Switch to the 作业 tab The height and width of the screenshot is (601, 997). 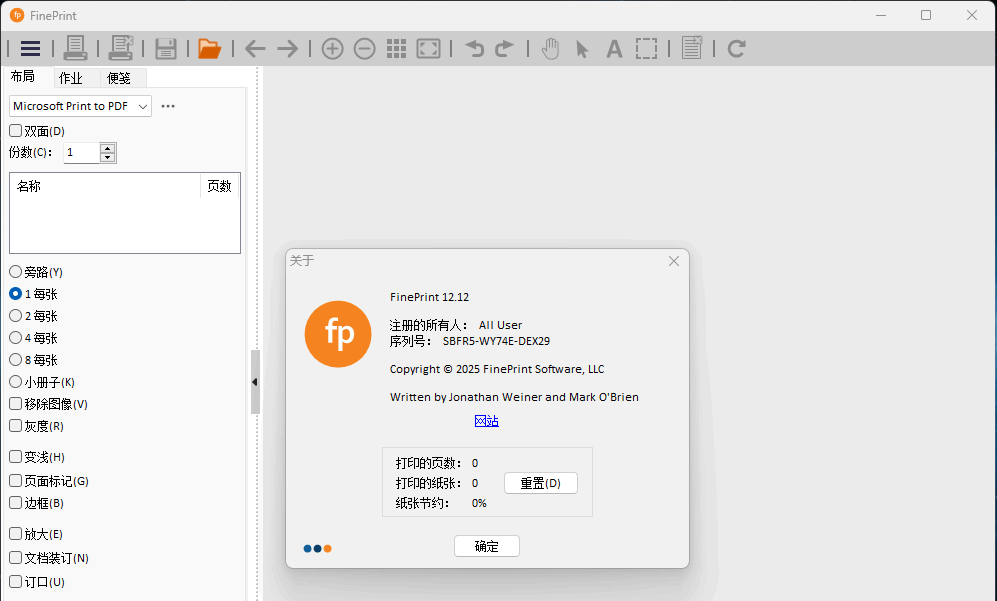[x=71, y=78]
